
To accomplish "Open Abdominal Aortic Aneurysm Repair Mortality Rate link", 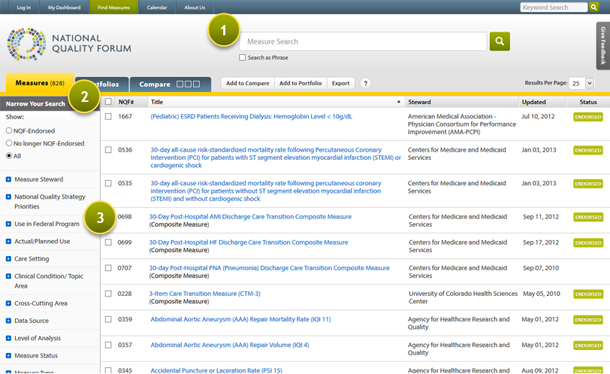I will 240,320.
